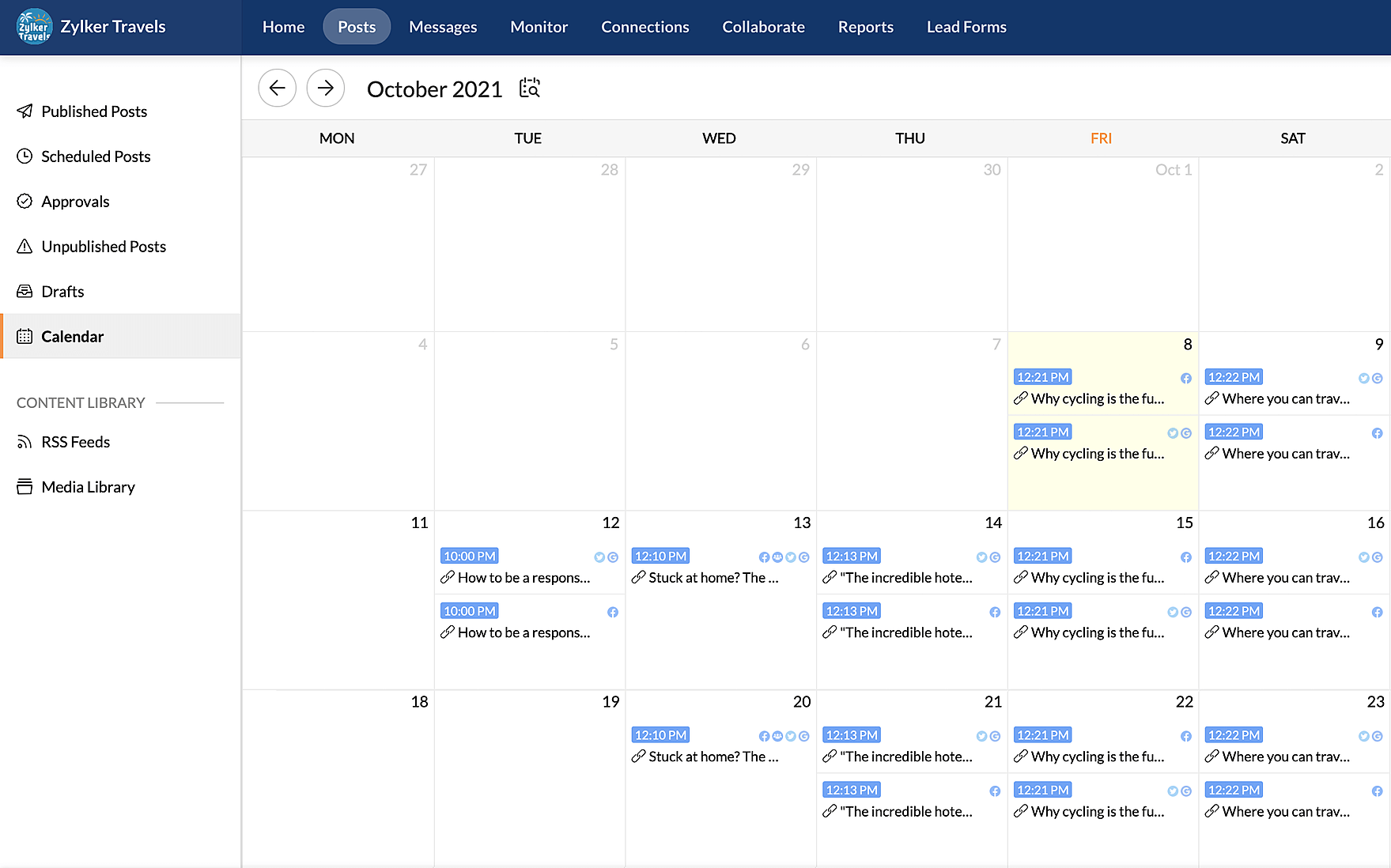Open Oct 12 second 'How to be a respons...' post
Image resolution: width=1391 pixels, height=868 pixels.
click(524, 632)
